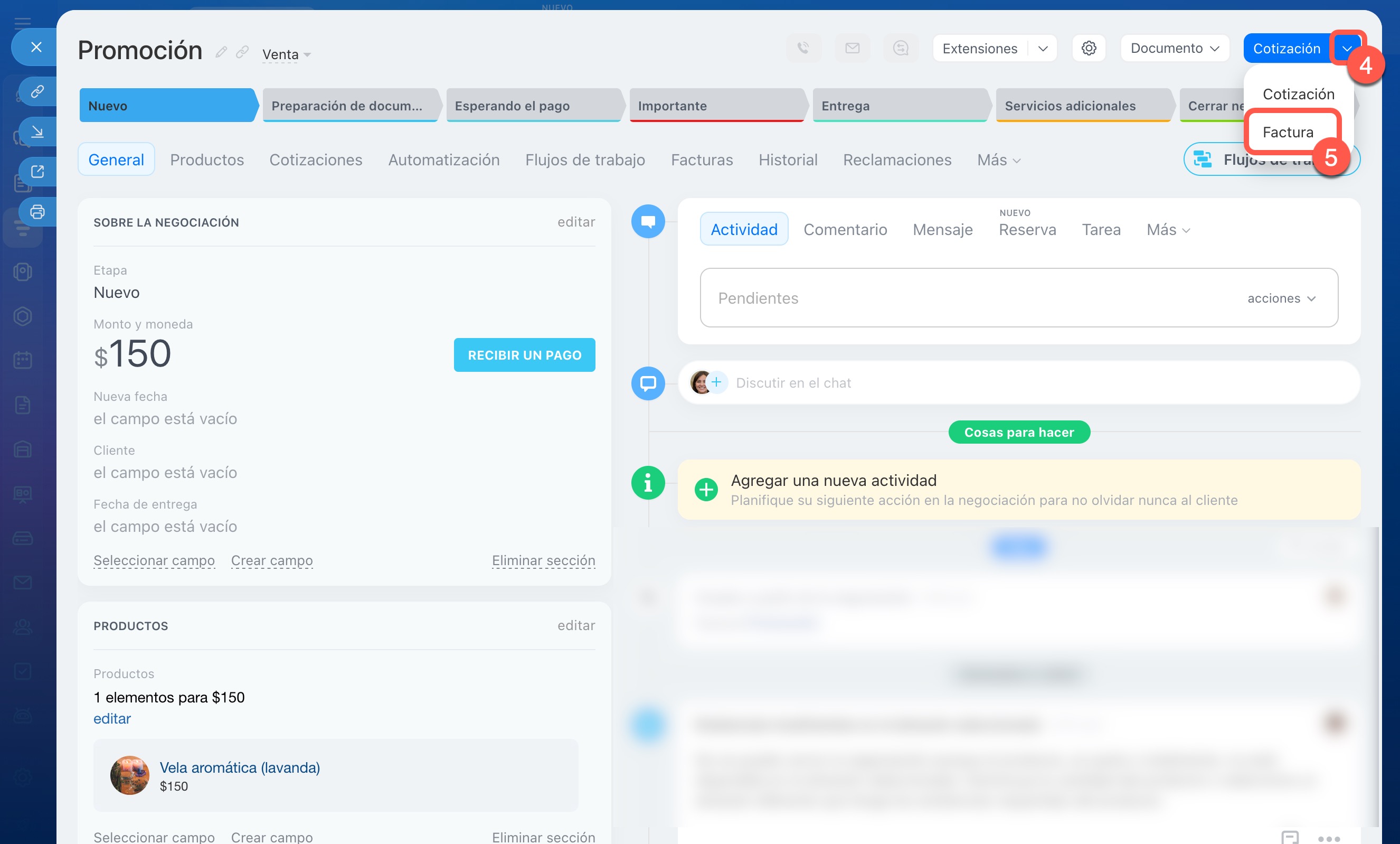Screen dimensions: 1400x844
Task: Click the green plus add activity icon
Action: tap(706, 490)
